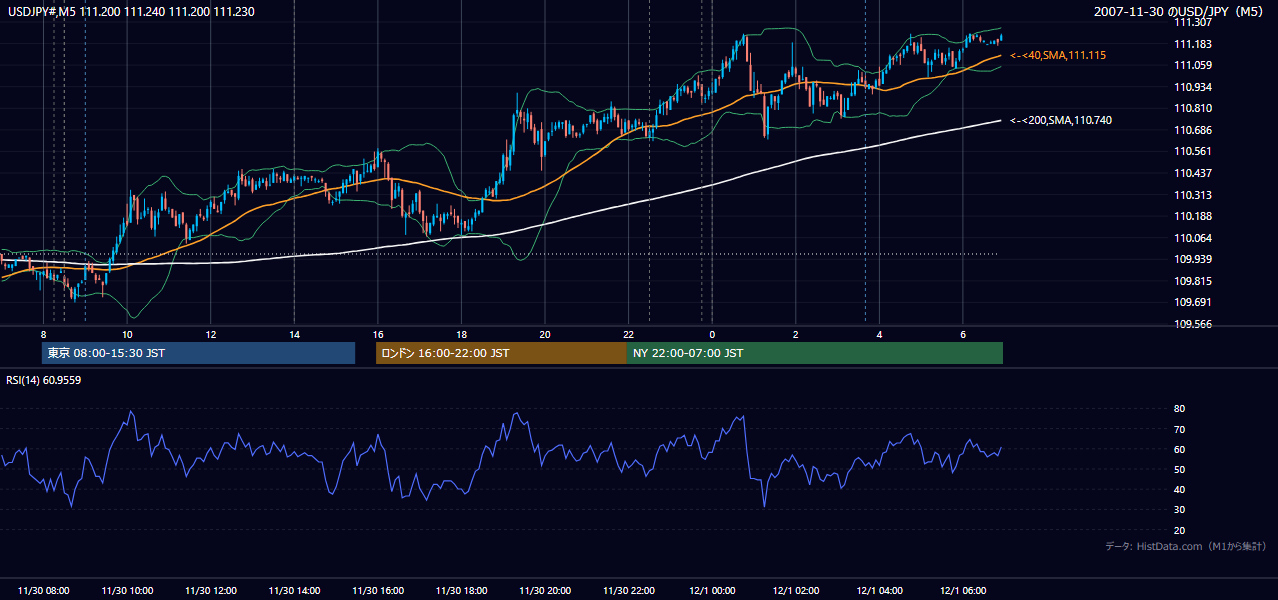Click the RSI(14) 60.9559 indicator label

(x=44, y=380)
